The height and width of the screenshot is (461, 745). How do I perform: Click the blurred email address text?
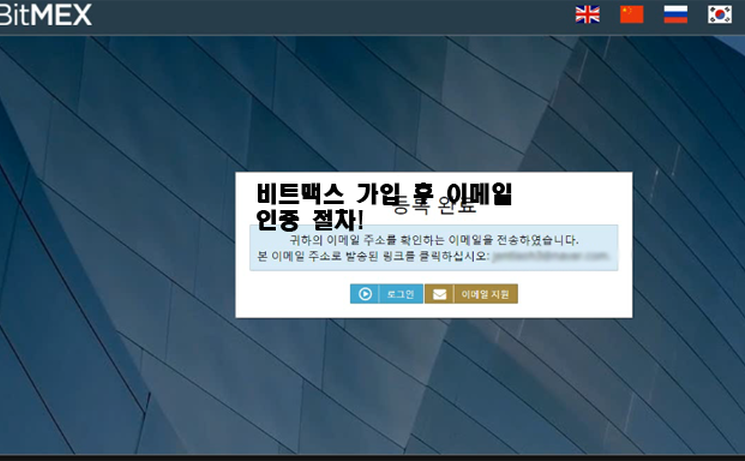pos(551,256)
